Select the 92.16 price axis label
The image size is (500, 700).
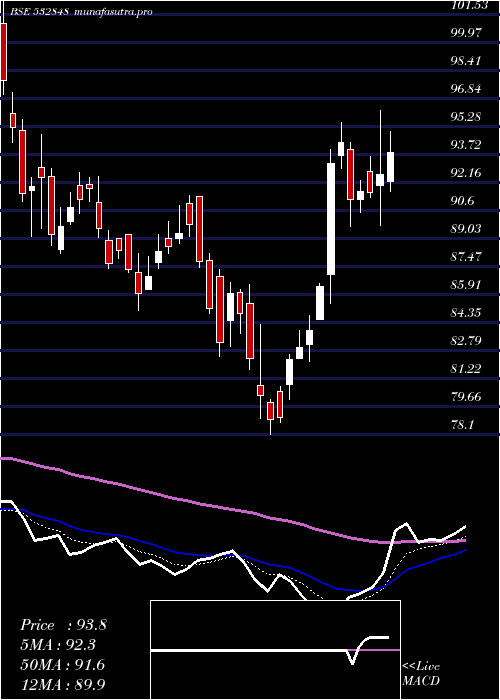pos(467,173)
